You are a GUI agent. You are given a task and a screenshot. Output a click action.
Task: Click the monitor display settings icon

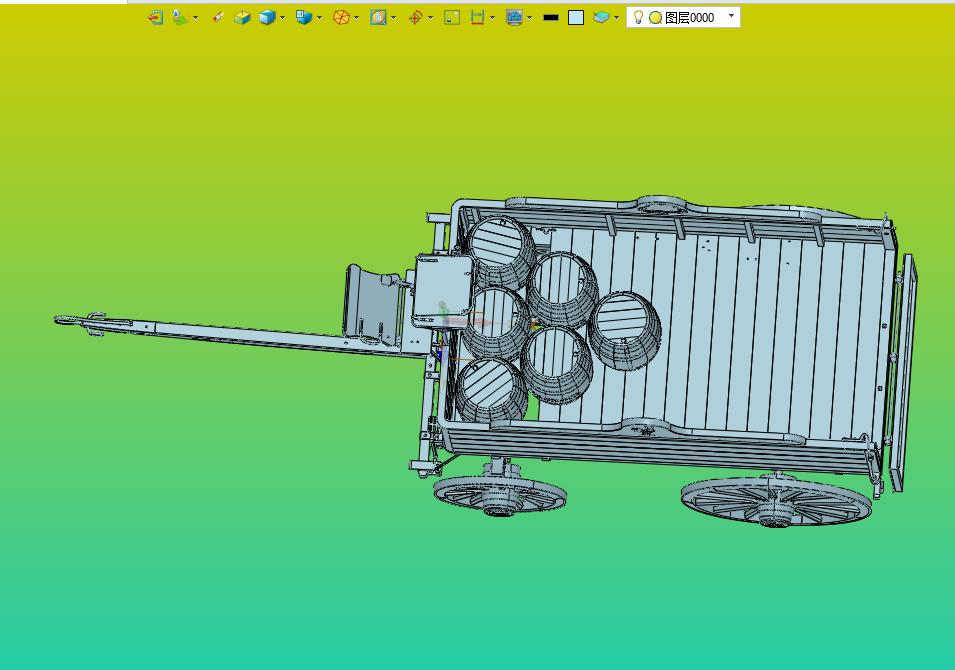click(x=514, y=18)
